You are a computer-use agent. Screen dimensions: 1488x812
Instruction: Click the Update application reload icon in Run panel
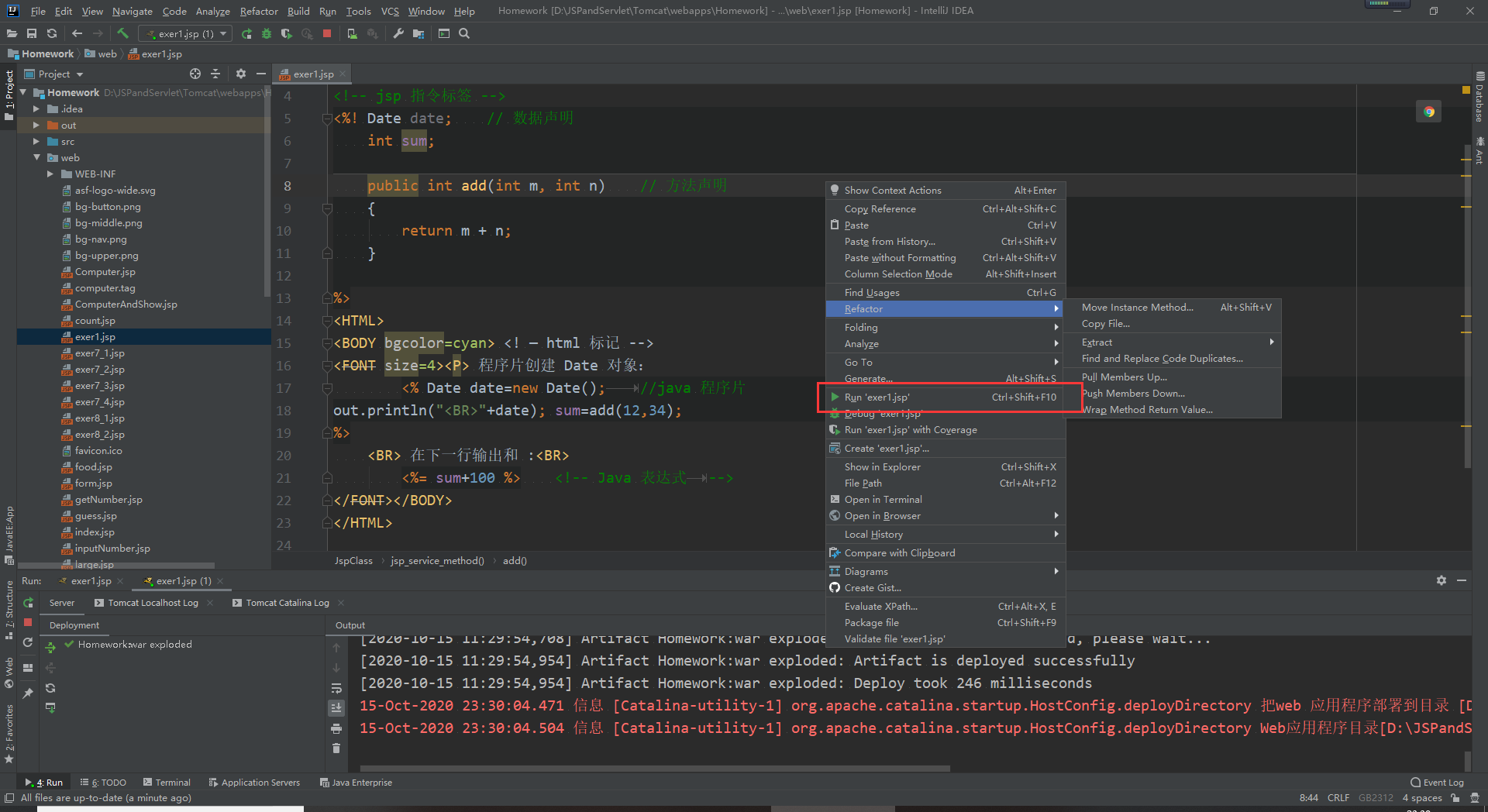28,642
